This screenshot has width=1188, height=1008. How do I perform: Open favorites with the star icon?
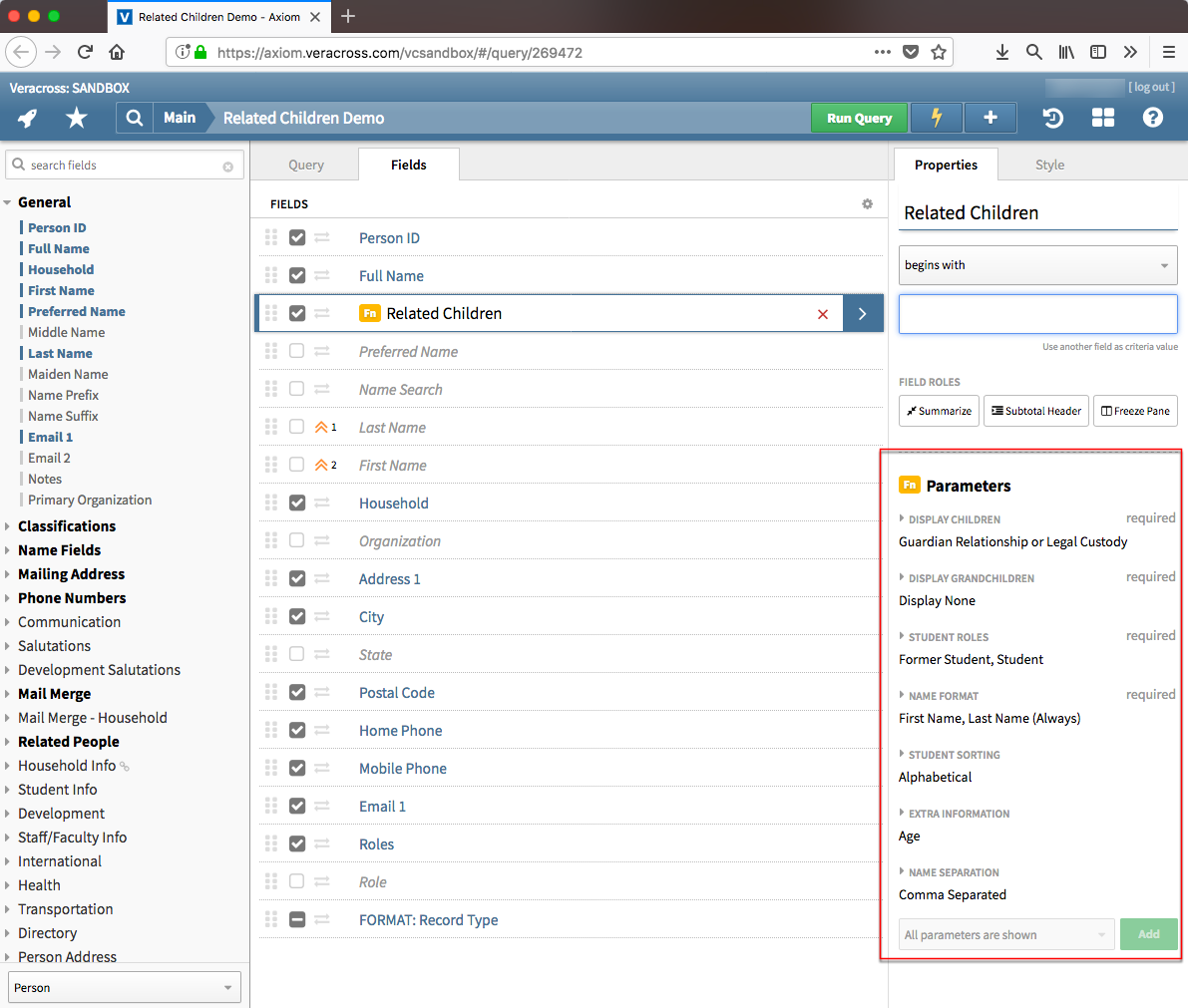(x=77, y=119)
